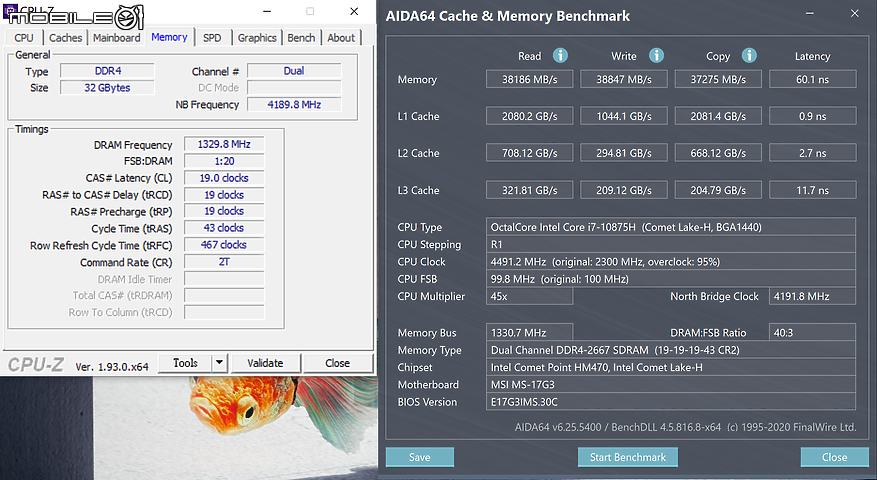This screenshot has height=480, width=877.
Task: Click the Validate button in CPU-Z
Action: [265, 363]
